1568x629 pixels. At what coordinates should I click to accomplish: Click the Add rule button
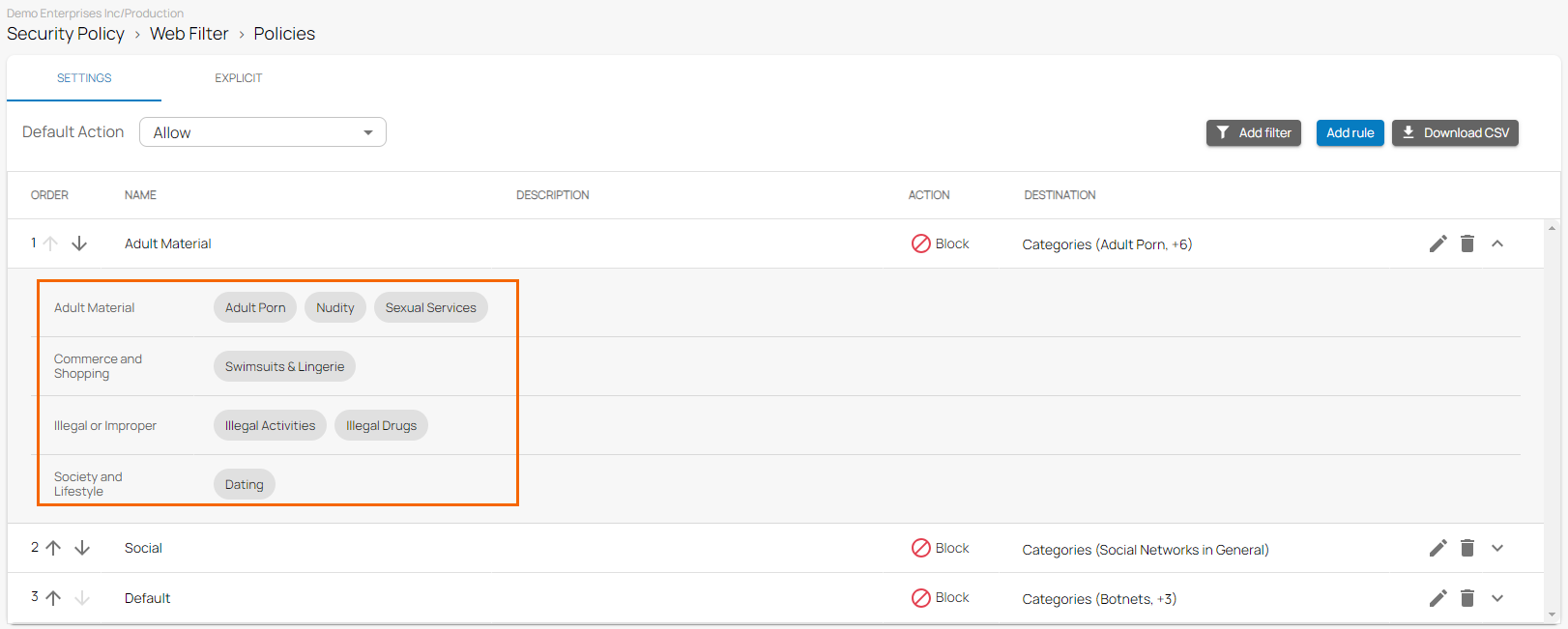point(1350,133)
